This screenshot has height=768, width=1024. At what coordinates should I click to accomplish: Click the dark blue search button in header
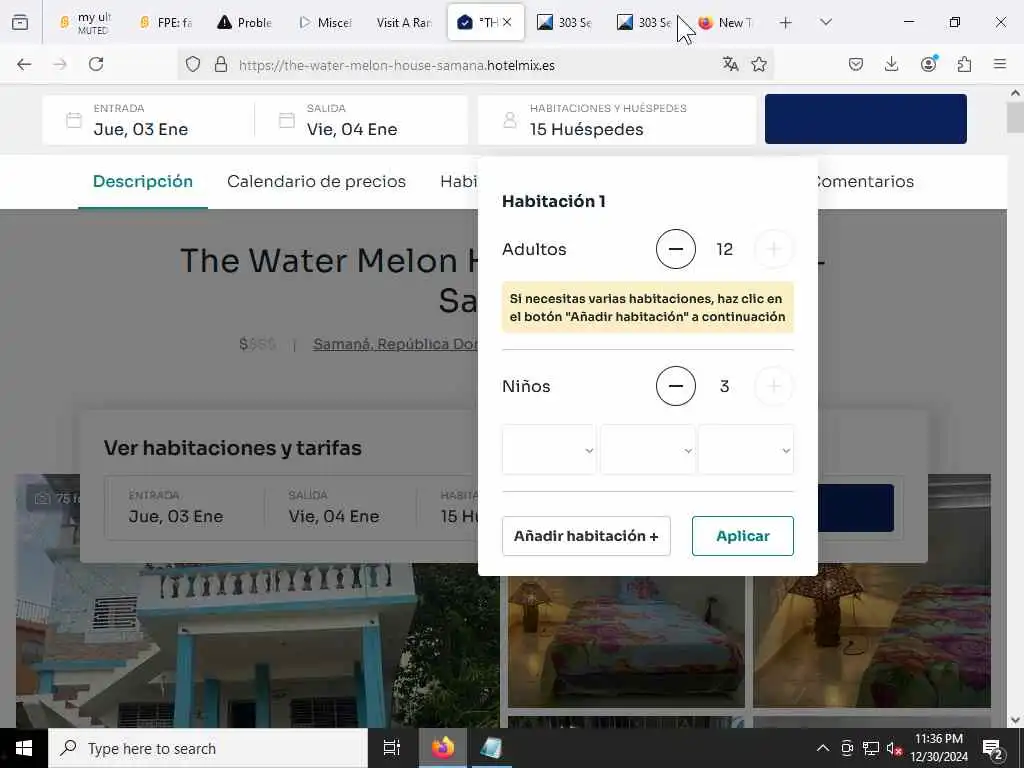click(865, 119)
